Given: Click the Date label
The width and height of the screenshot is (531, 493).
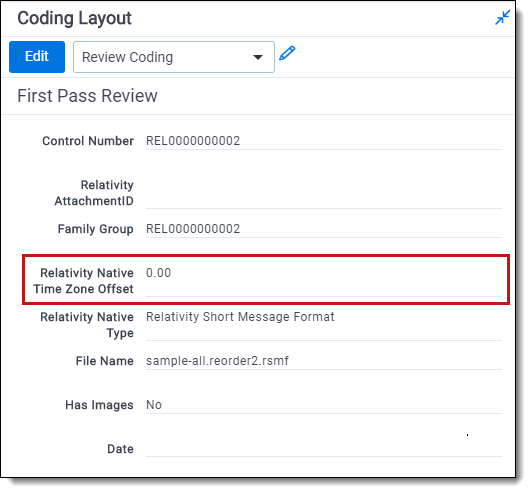Looking at the screenshot, I should [x=121, y=449].
